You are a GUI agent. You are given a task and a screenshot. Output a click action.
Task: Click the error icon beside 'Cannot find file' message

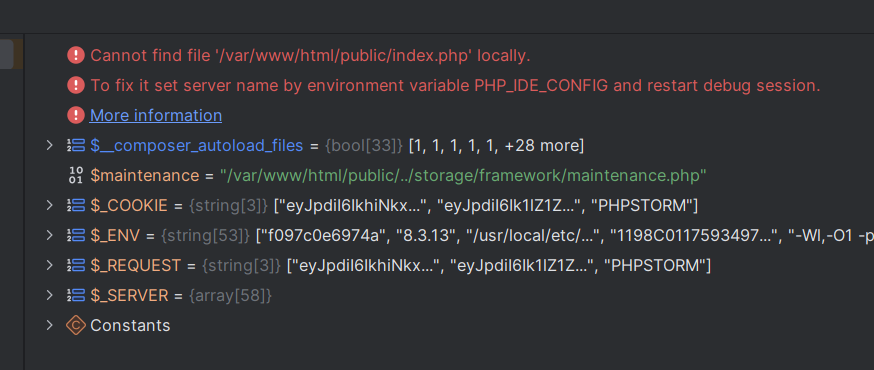tap(75, 56)
